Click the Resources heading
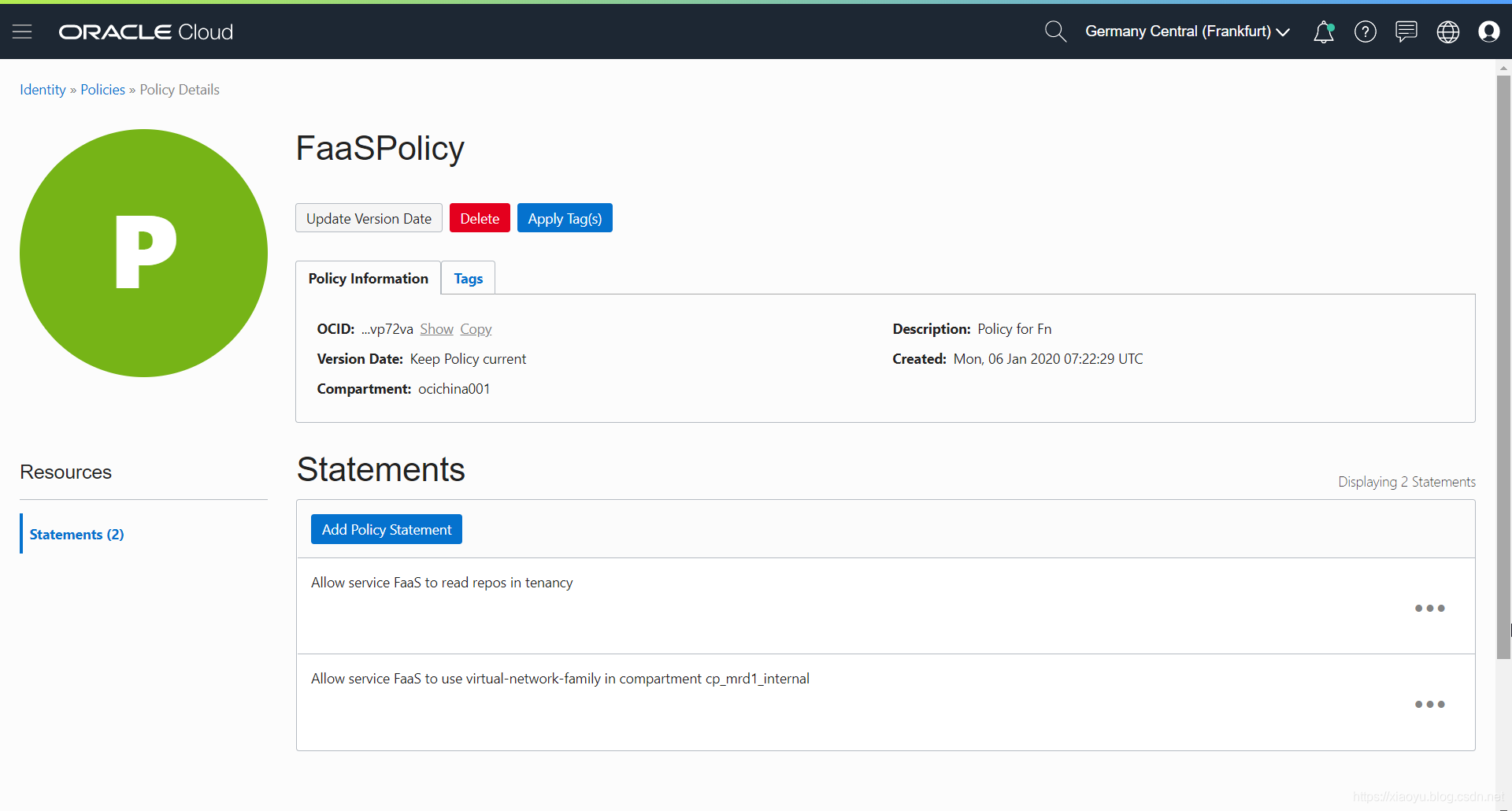This screenshot has height=811, width=1512. (x=65, y=472)
